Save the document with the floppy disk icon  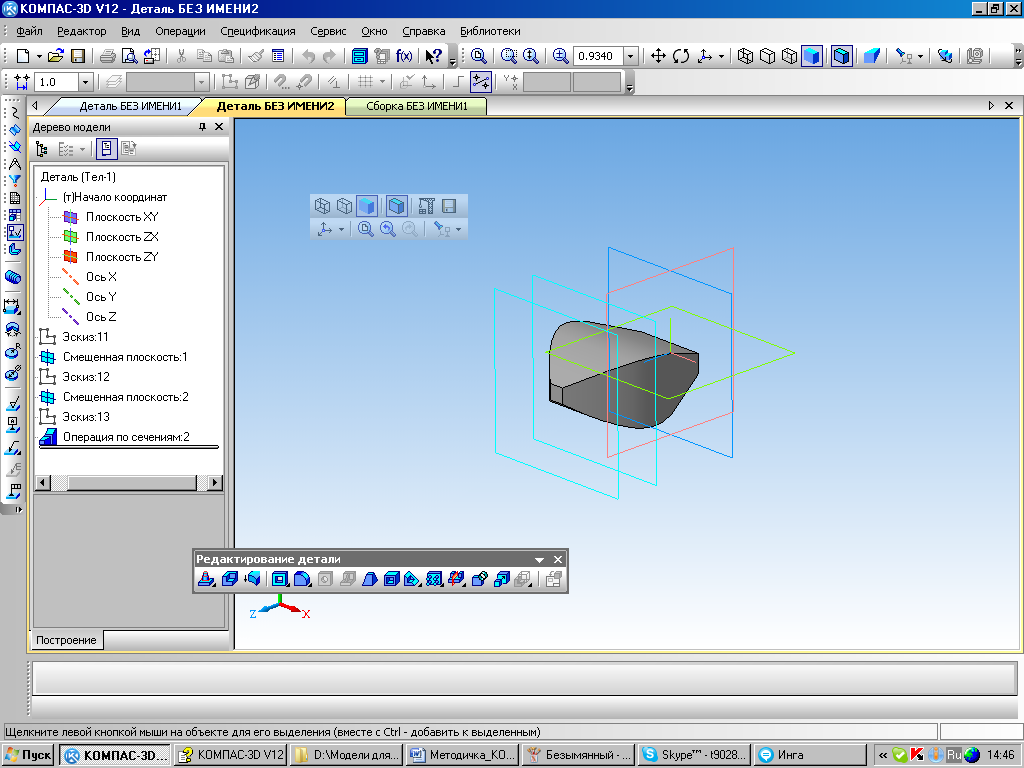78,56
